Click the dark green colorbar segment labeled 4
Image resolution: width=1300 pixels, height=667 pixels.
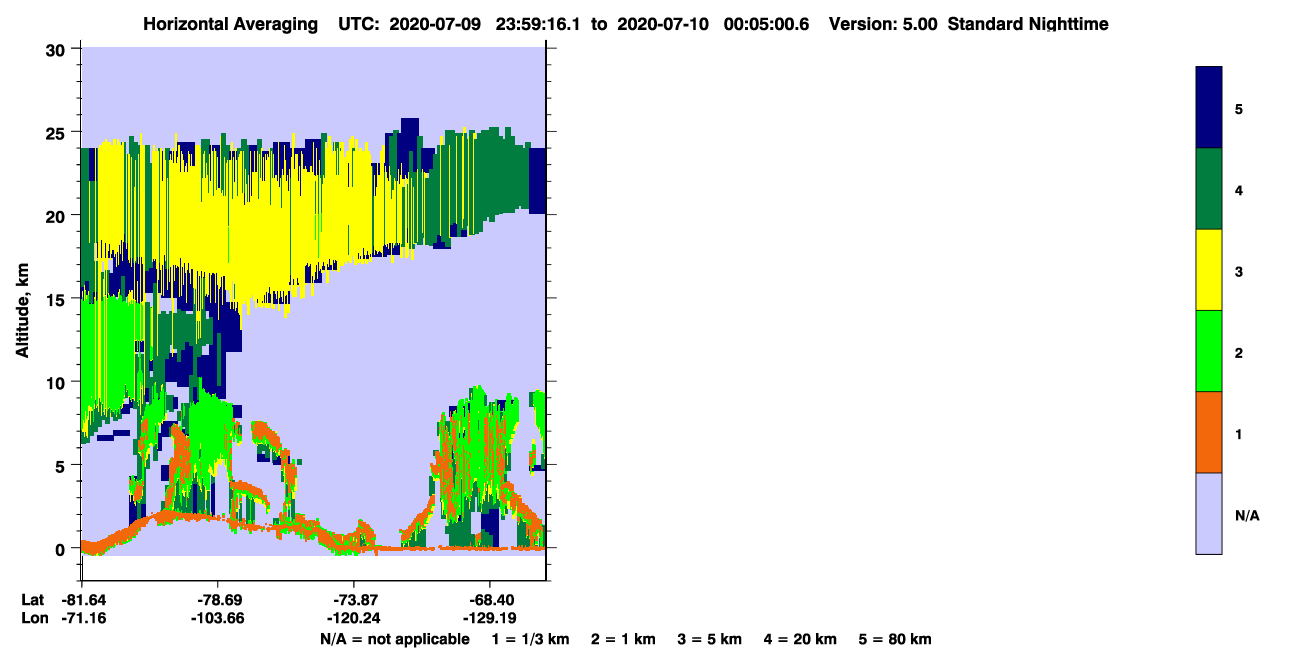1209,189
